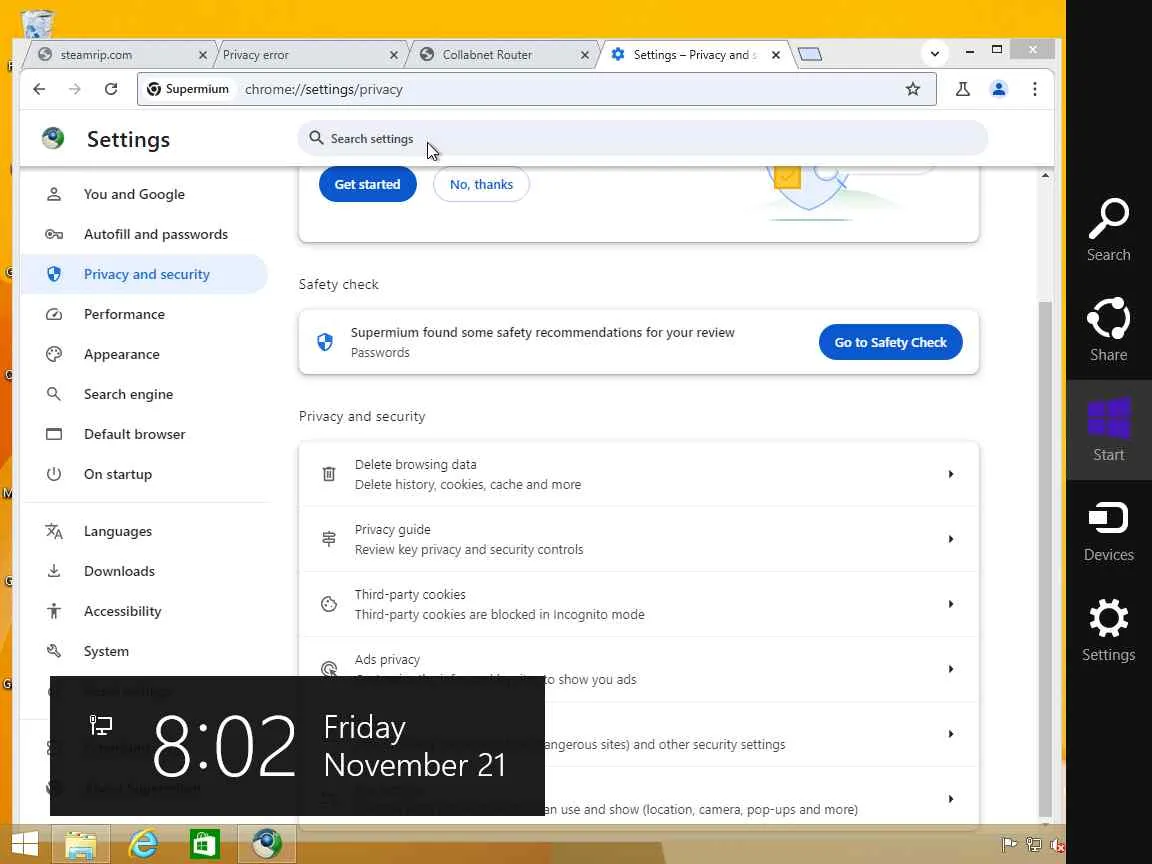Open the Windows Store from taskbar

pos(204,843)
